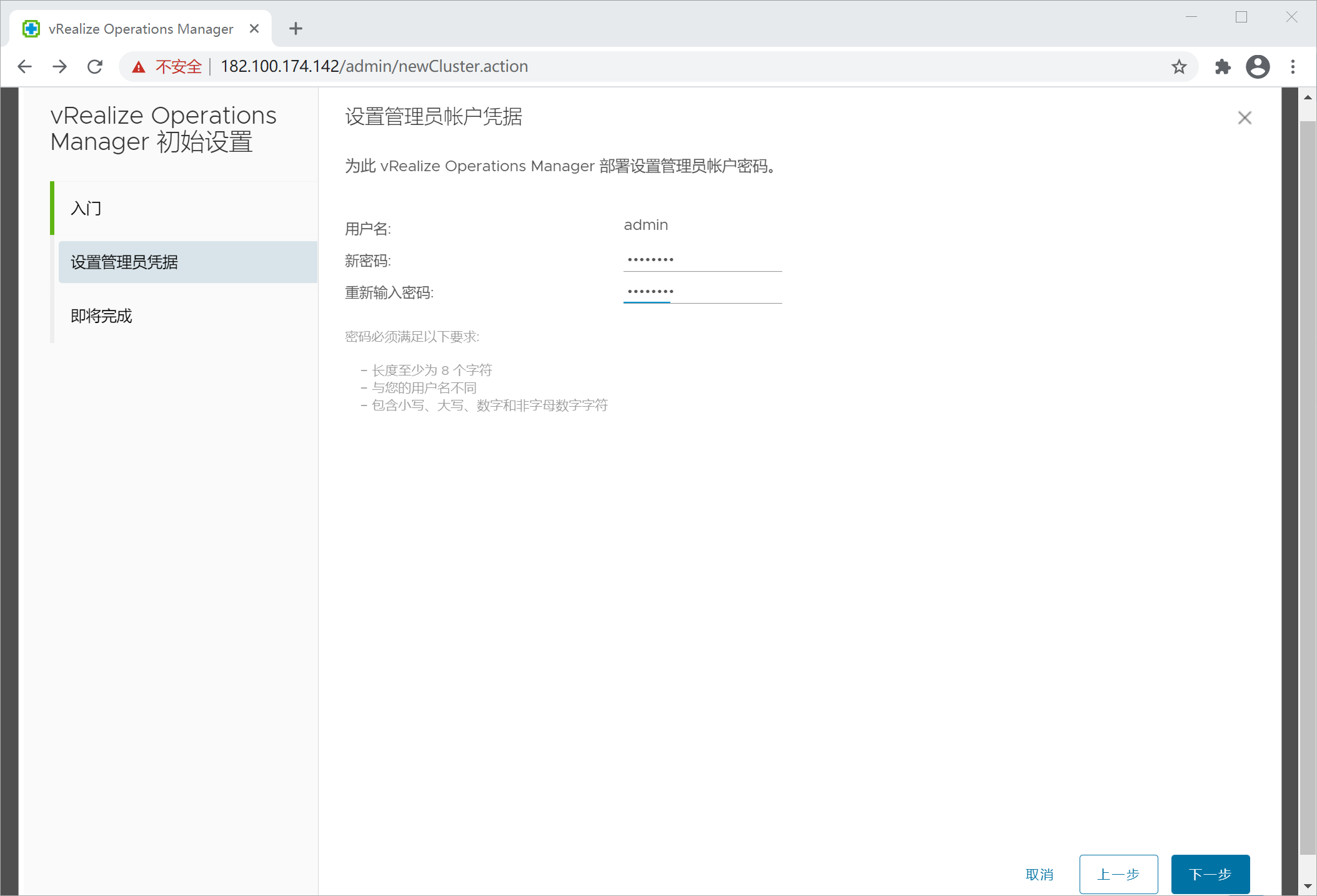Click the browser back arrow
This screenshot has height=896, width=1317.
[24, 66]
